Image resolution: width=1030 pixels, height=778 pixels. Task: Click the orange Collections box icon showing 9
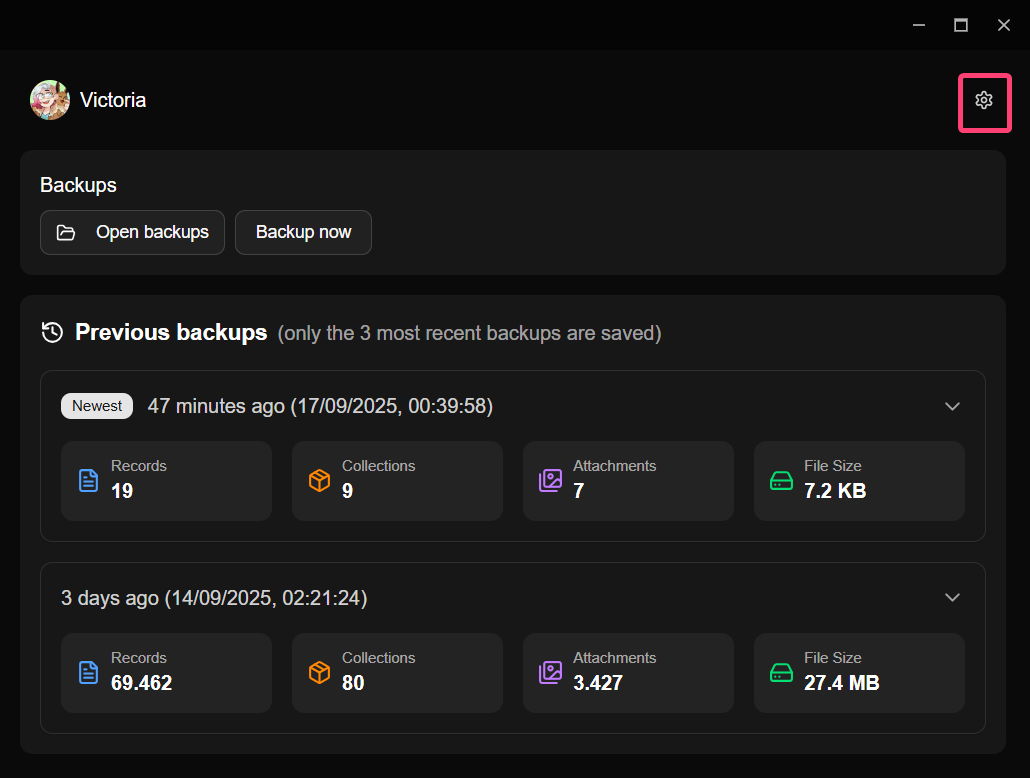coord(319,481)
